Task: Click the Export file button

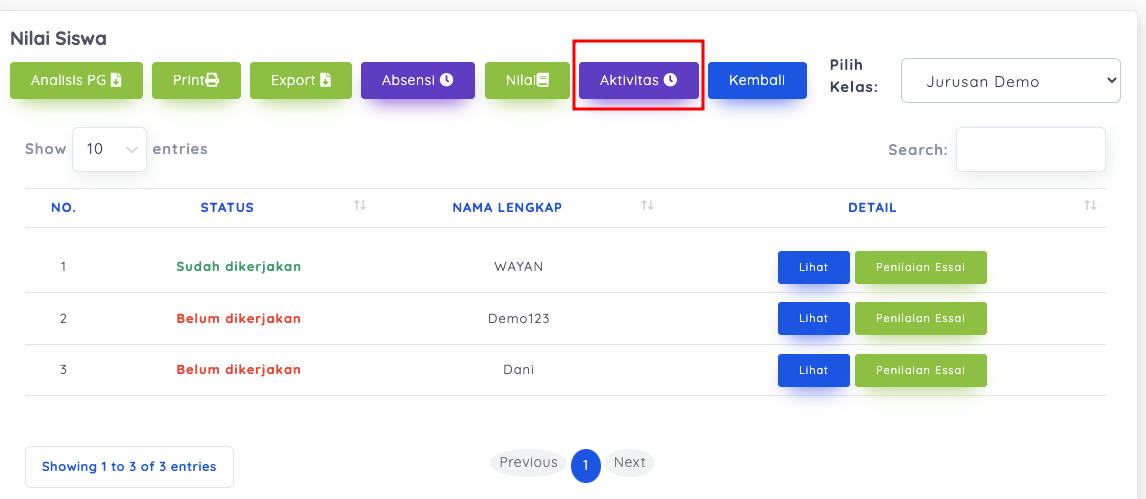Action: click(x=301, y=81)
